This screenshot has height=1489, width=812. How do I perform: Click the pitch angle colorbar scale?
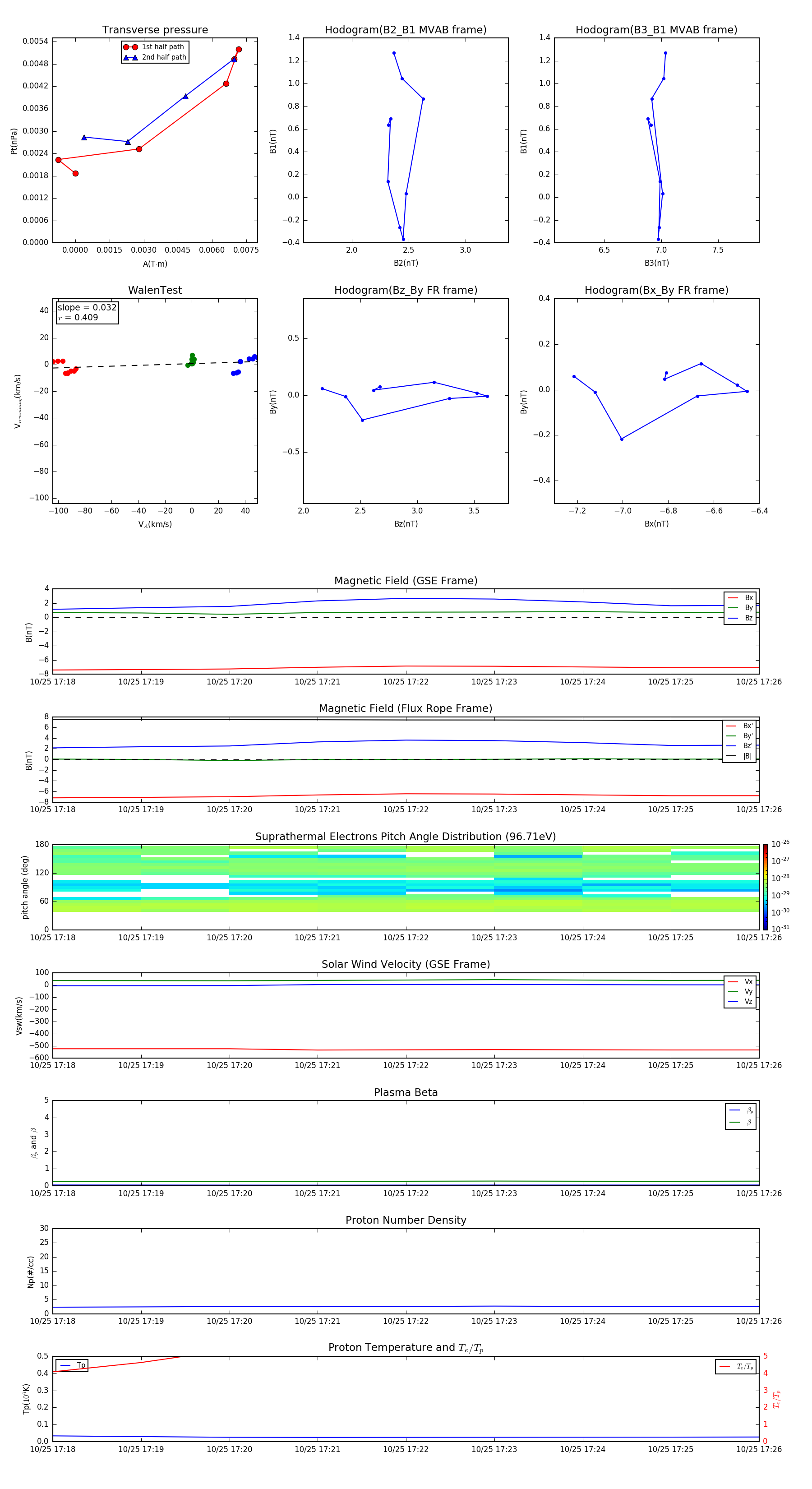(765, 887)
